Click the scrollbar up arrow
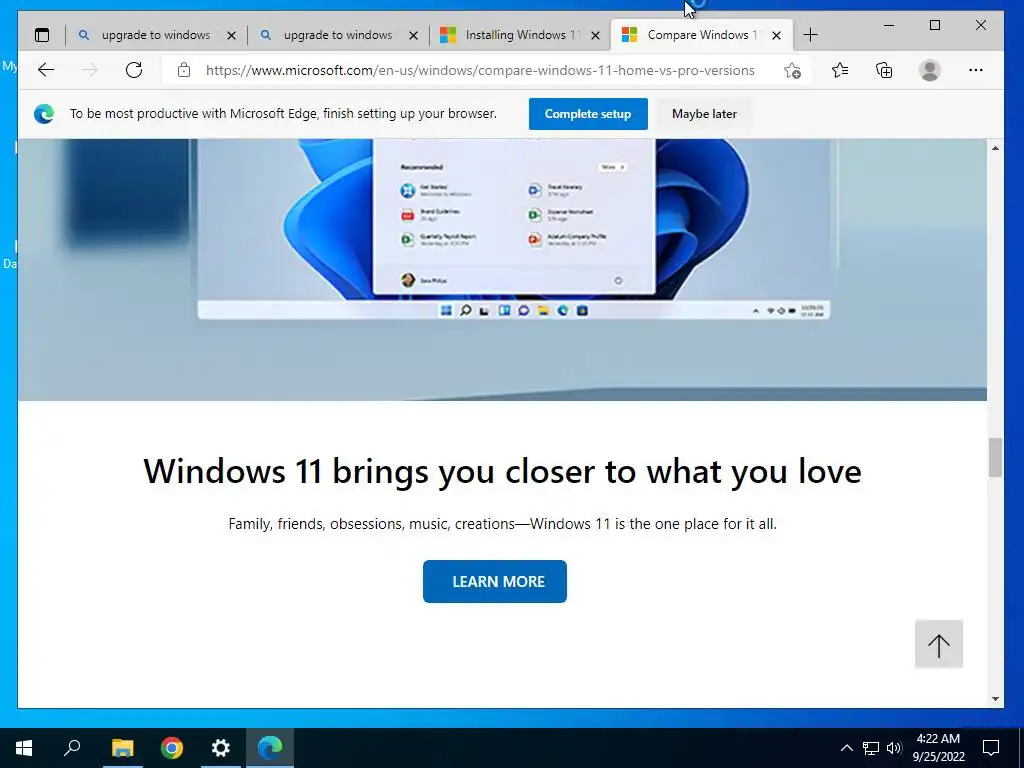The image size is (1024, 768). pos(995,148)
